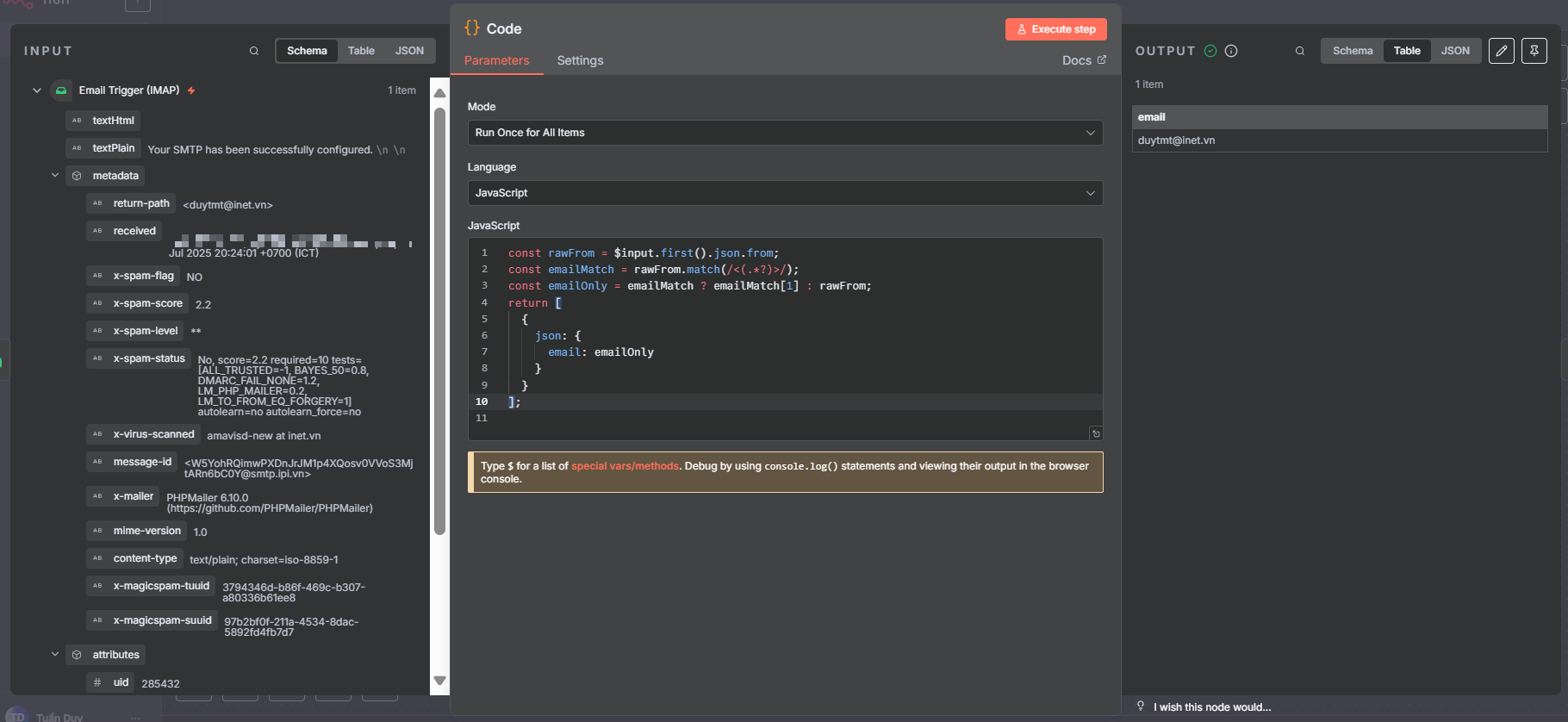Select the x-spam-level field
The image size is (1568, 722).
135,331
